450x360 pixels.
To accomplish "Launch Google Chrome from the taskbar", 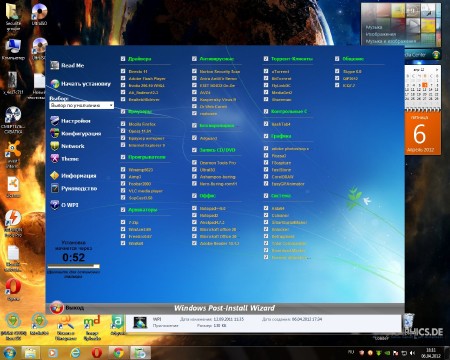I will click(118, 353).
